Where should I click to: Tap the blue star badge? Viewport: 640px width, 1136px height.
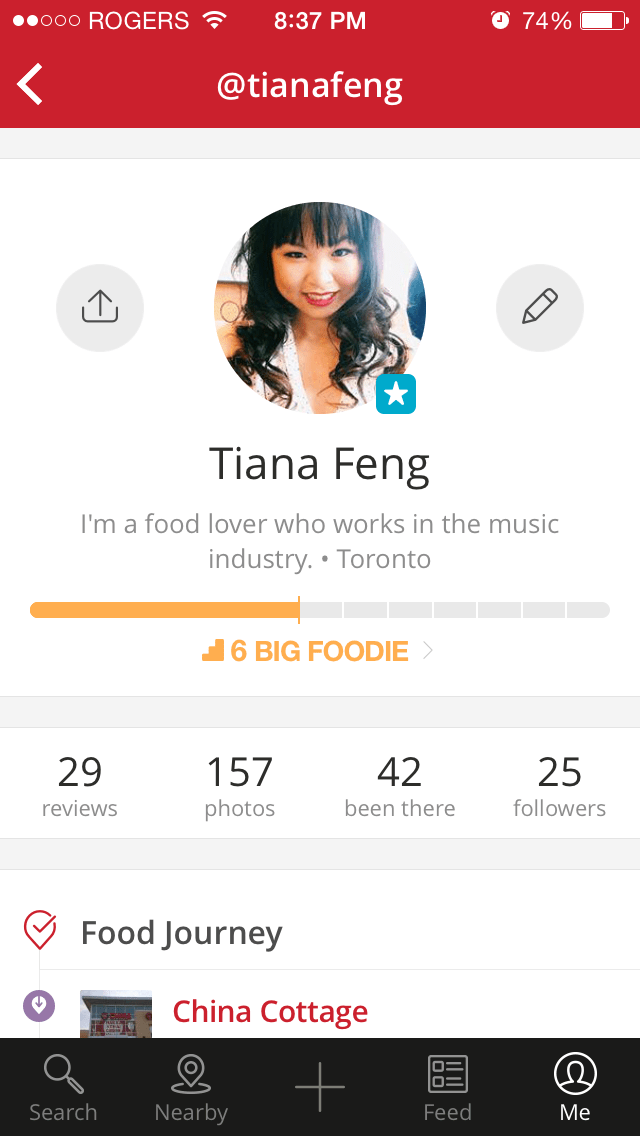(396, 394)
